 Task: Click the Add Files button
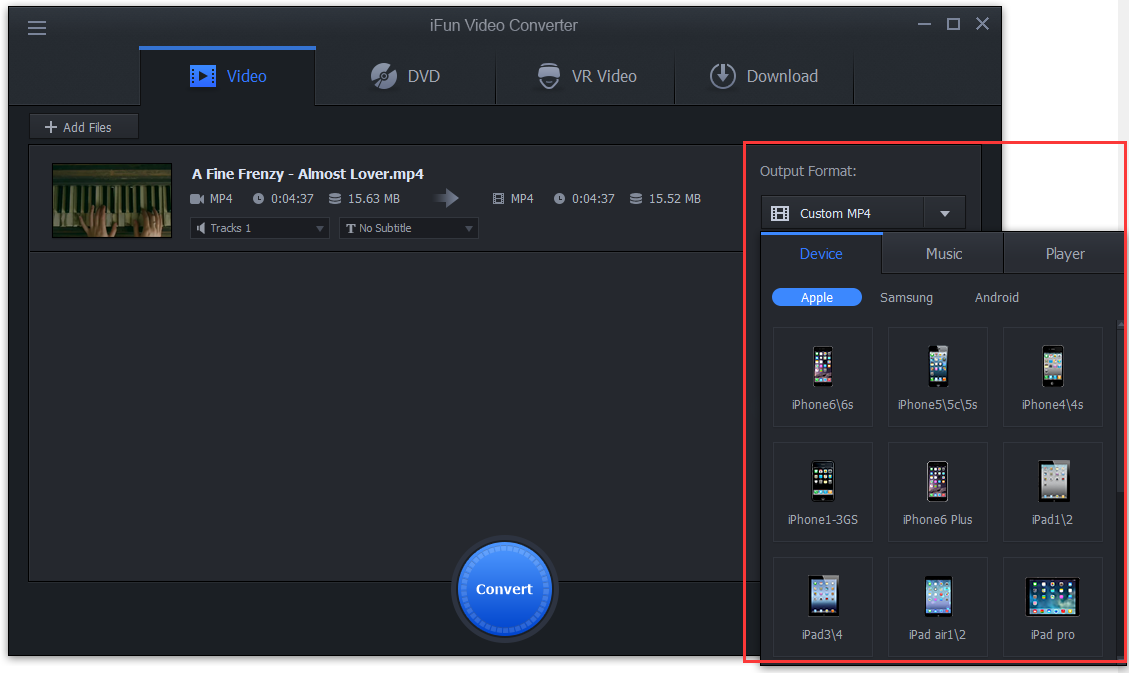tap(84, 127)
